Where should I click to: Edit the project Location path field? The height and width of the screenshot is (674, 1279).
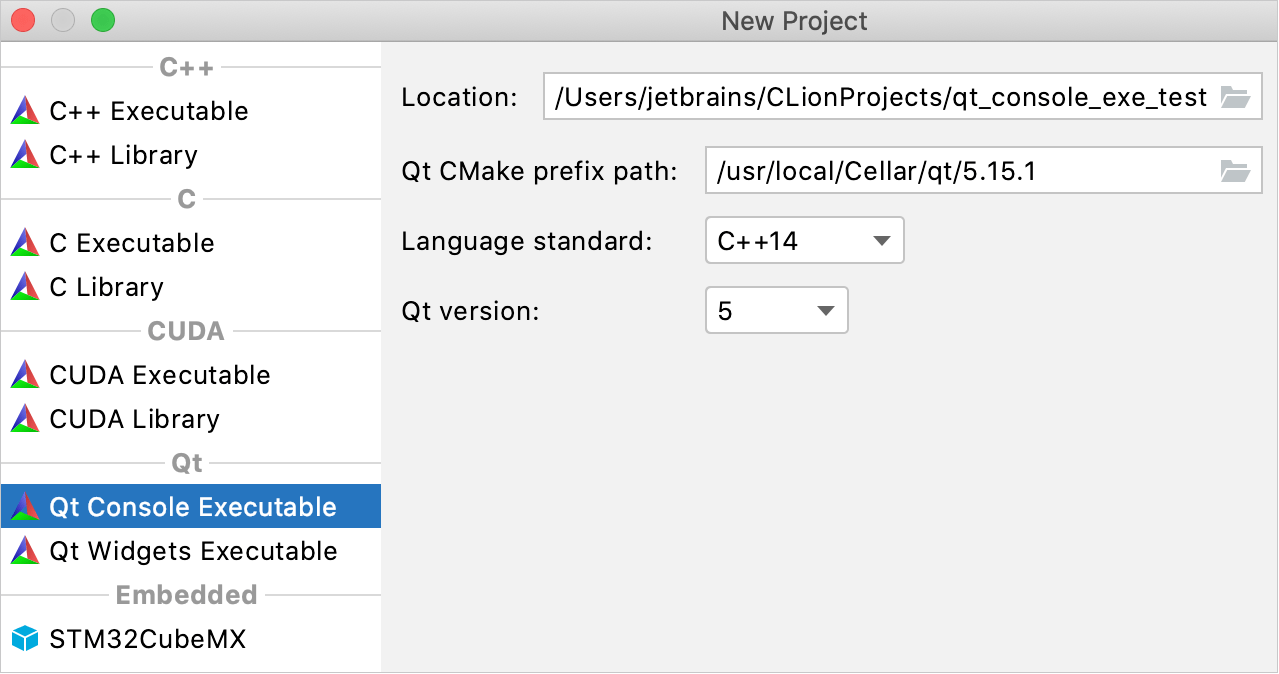click(x=880, y=96)
